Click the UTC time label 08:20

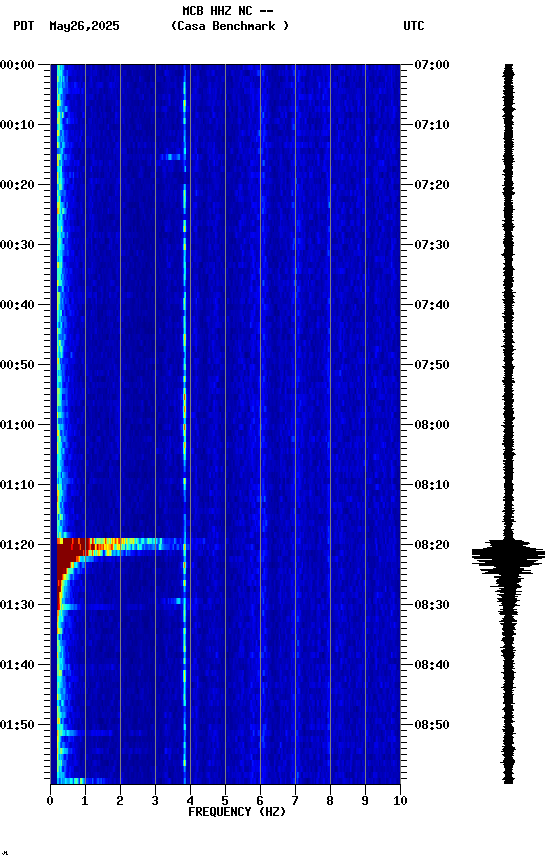click(x=432, y=545)
